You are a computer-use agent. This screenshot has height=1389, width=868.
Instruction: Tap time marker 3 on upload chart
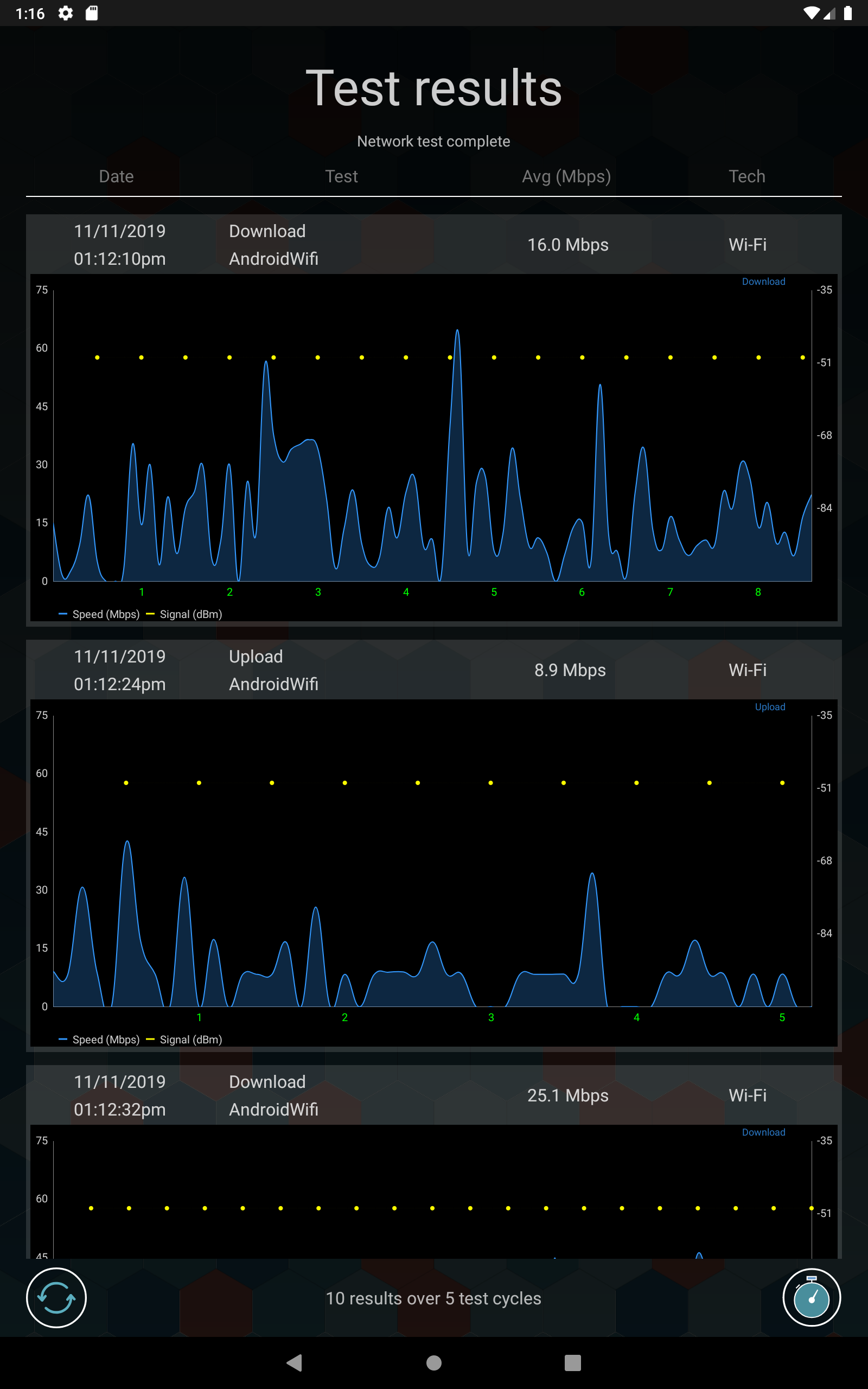pyautogui.click(x=491, y=1017)
